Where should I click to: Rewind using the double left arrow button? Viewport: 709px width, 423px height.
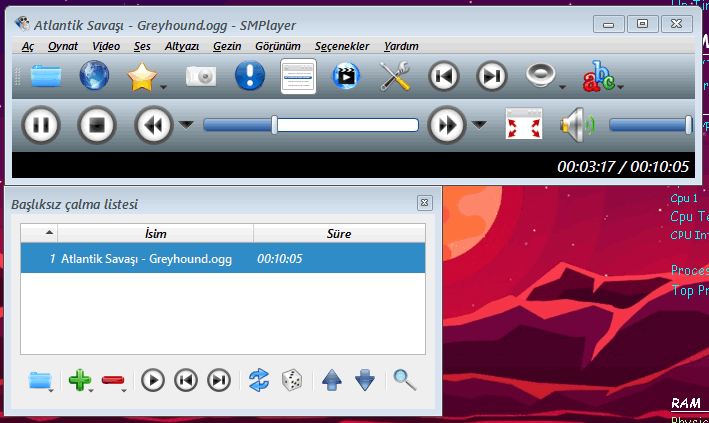tap(154, 125)
